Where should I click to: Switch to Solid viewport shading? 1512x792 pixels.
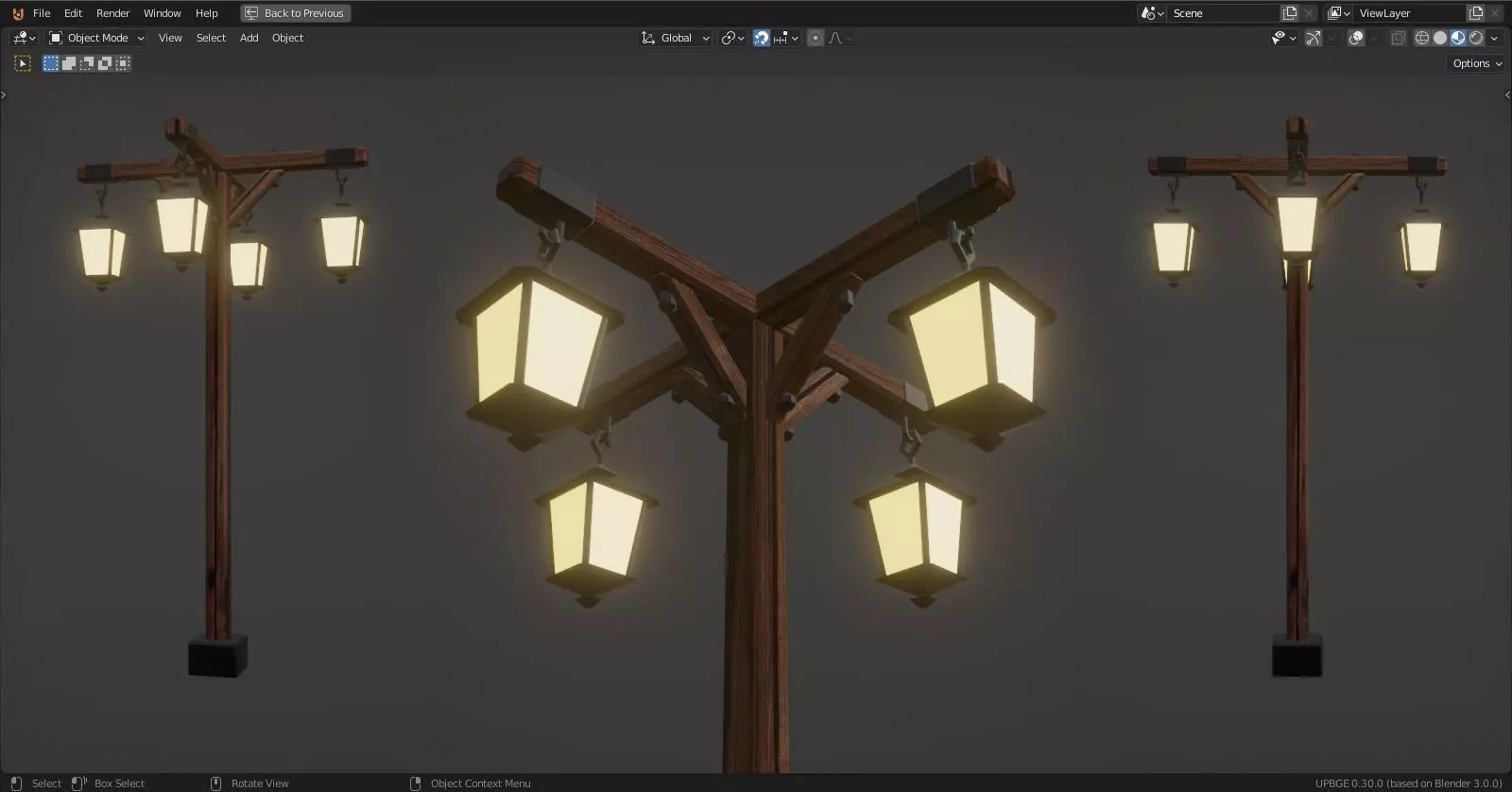click(1440, 38)
